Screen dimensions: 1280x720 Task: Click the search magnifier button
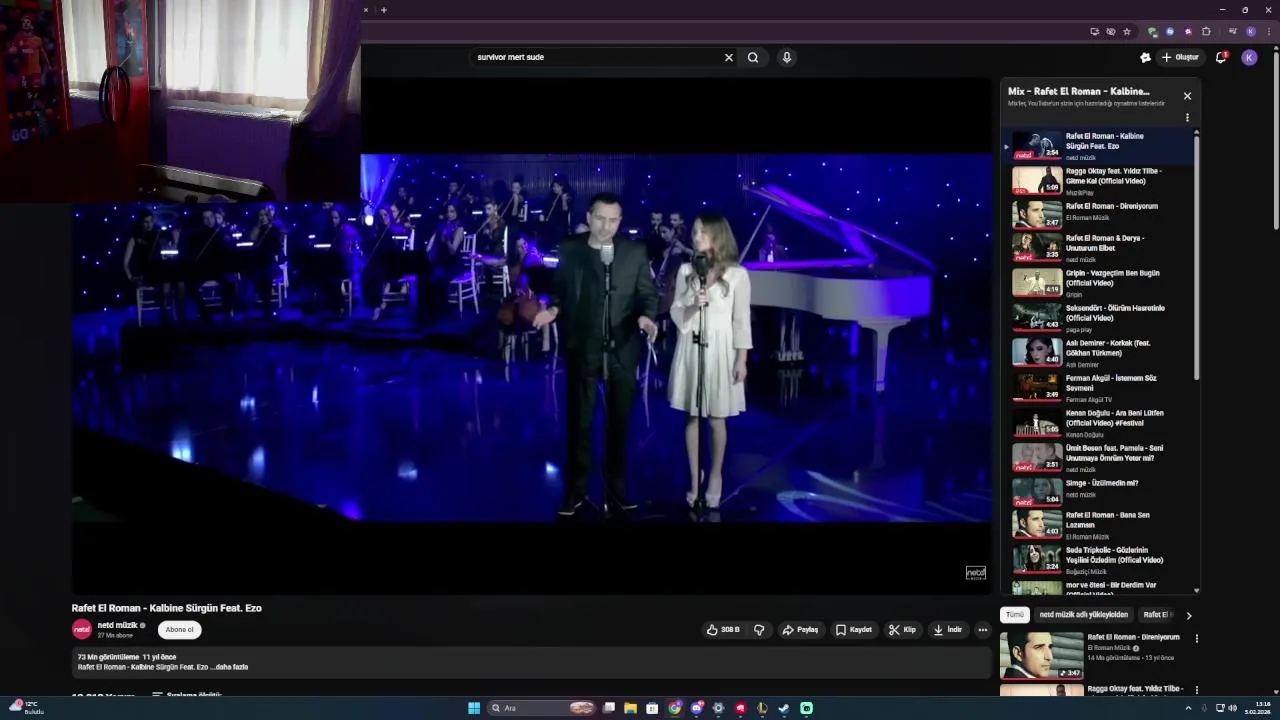point(753,57)
